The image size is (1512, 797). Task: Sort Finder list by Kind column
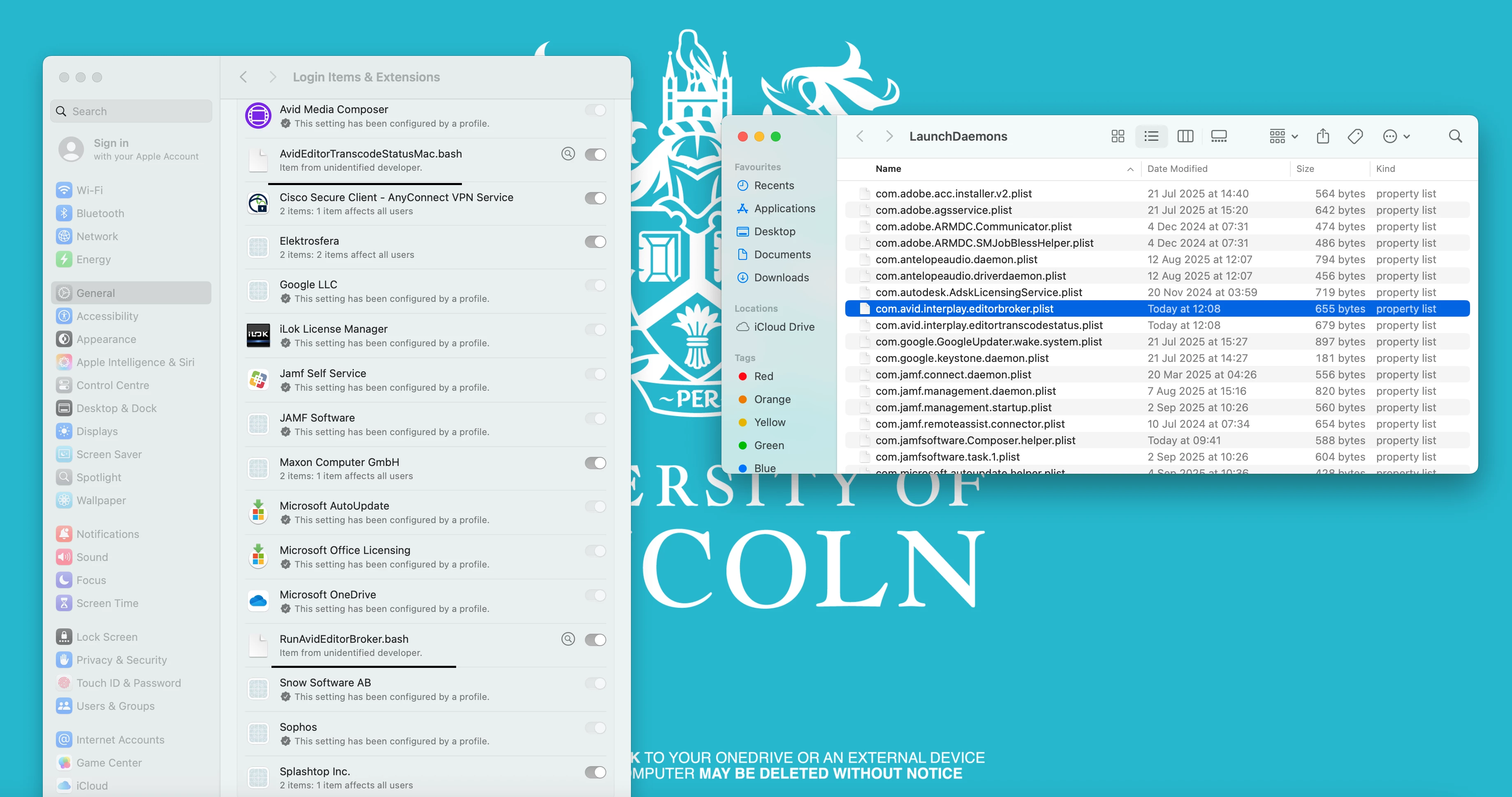pyautogui.click(x=1420, y=169)
